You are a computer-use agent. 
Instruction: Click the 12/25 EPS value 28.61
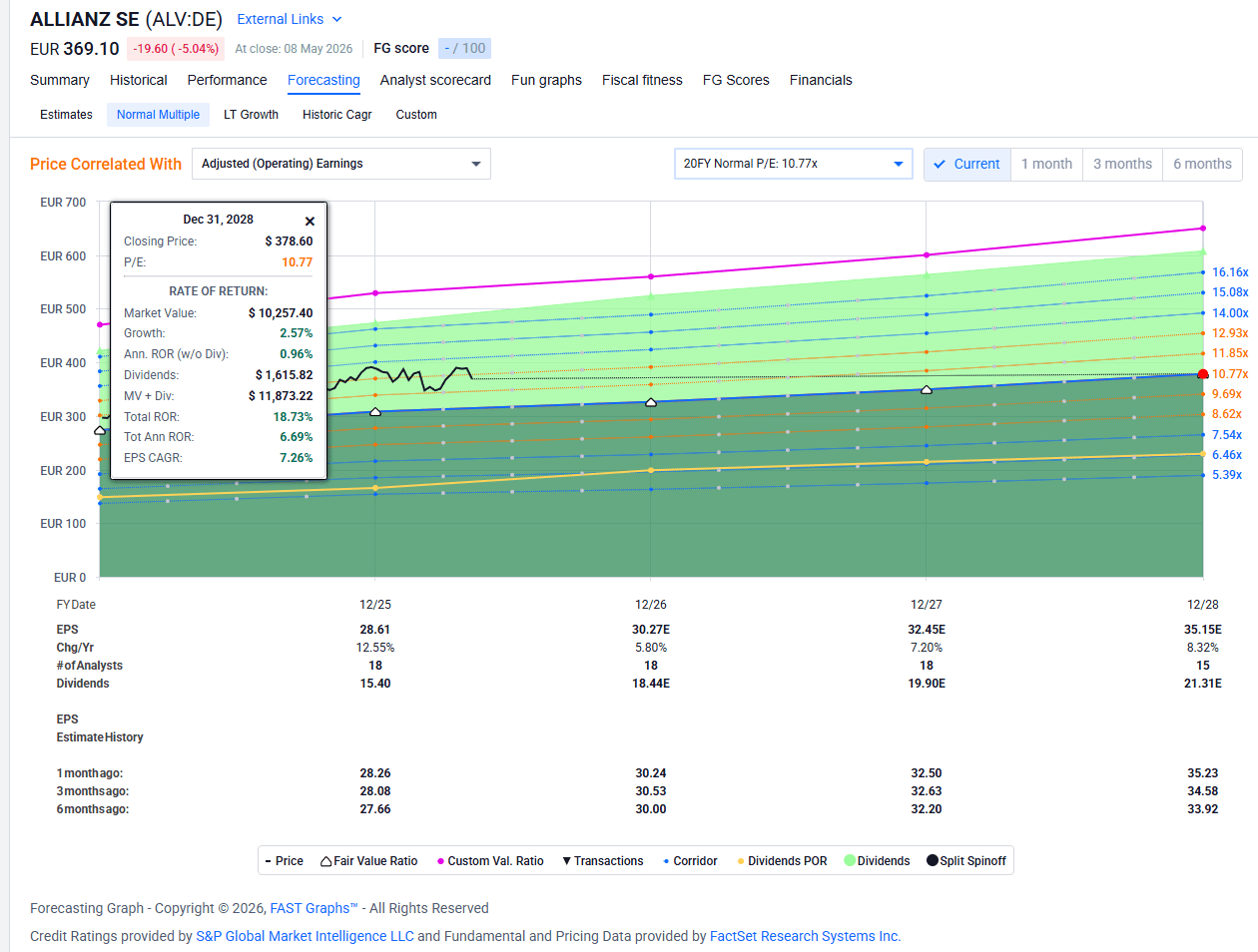pos(375,630)
